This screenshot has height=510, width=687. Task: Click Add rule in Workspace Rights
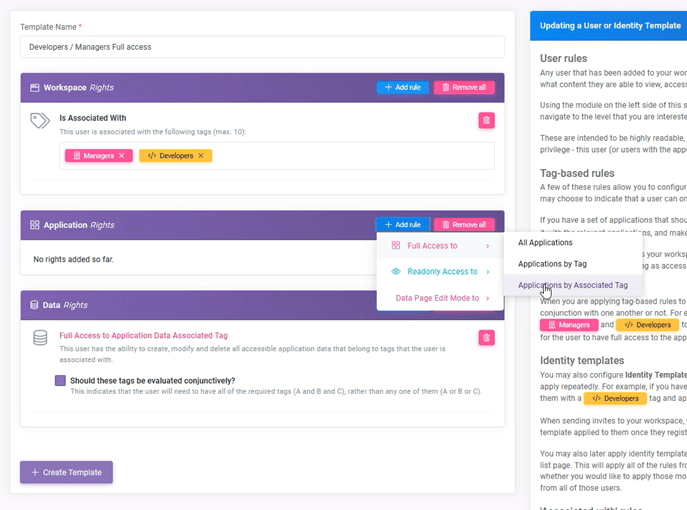(402, 88)
